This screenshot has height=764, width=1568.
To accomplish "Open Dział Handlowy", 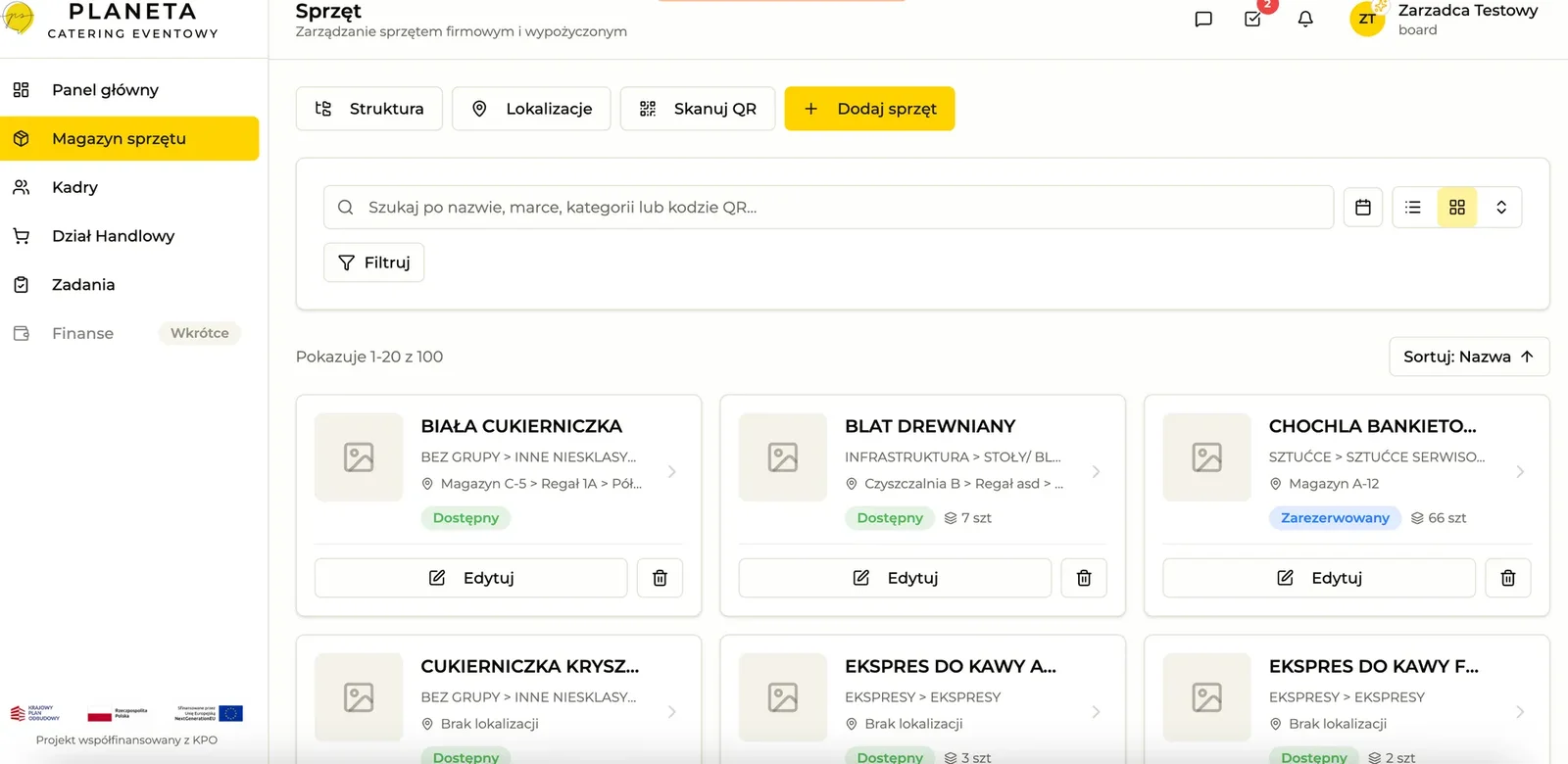I will [x=129, y=236].
